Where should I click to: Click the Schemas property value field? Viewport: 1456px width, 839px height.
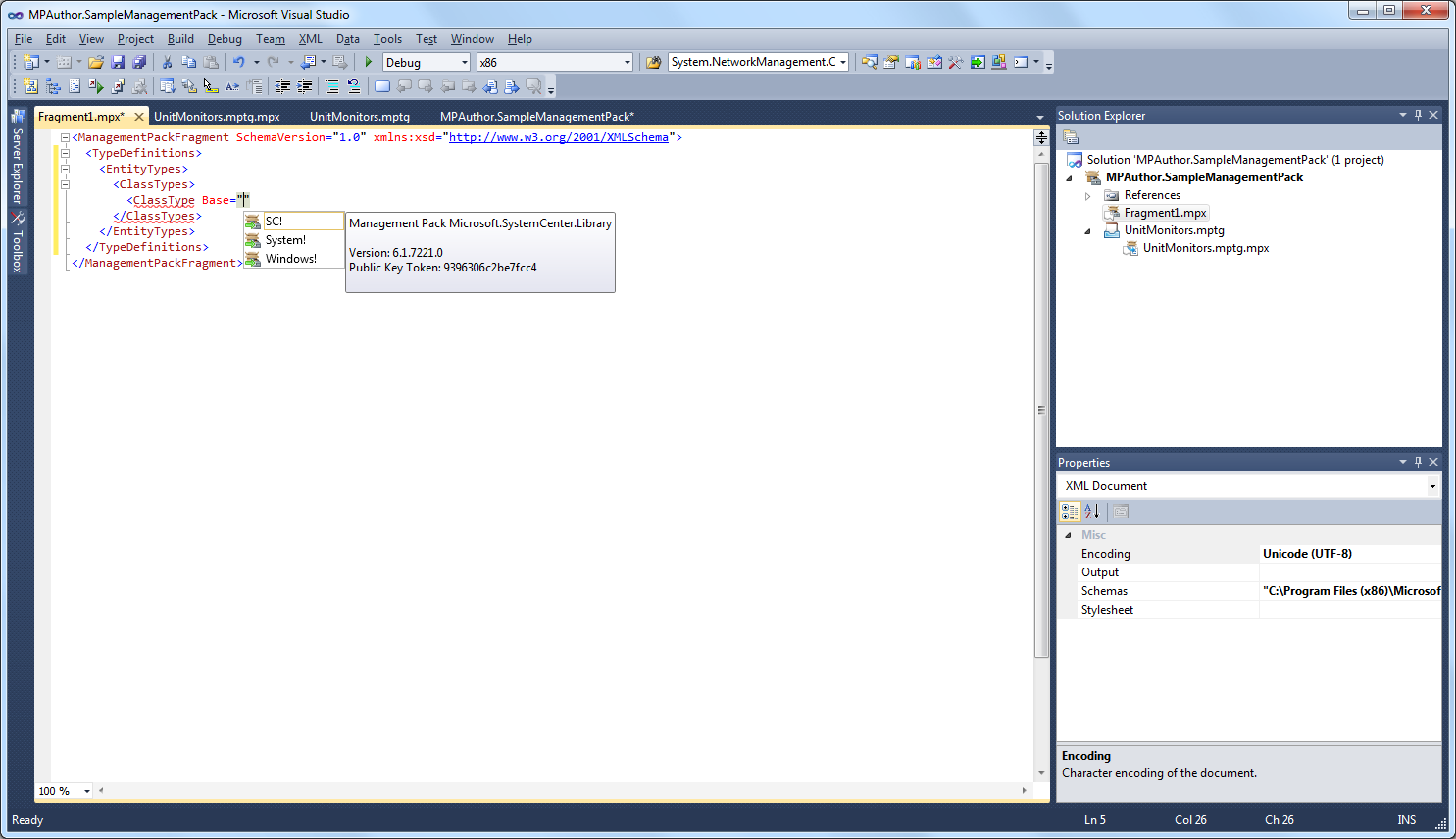pyautogui.click(x=1350, y=591)
